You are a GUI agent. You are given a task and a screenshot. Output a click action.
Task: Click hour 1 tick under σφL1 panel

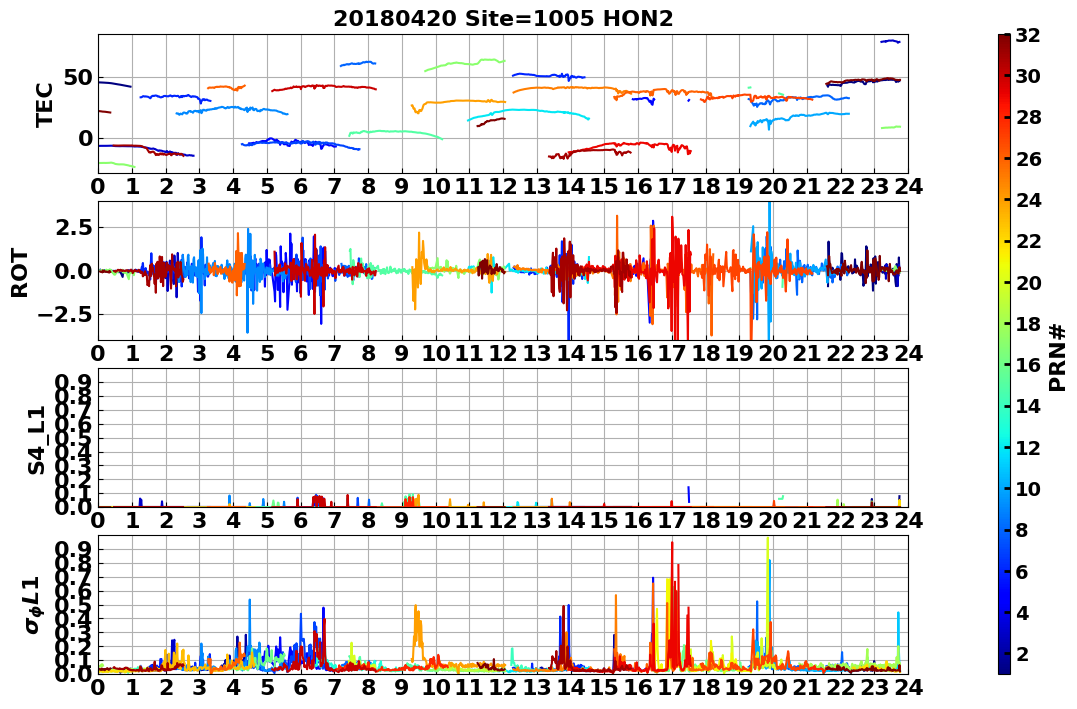pos(132,687)
